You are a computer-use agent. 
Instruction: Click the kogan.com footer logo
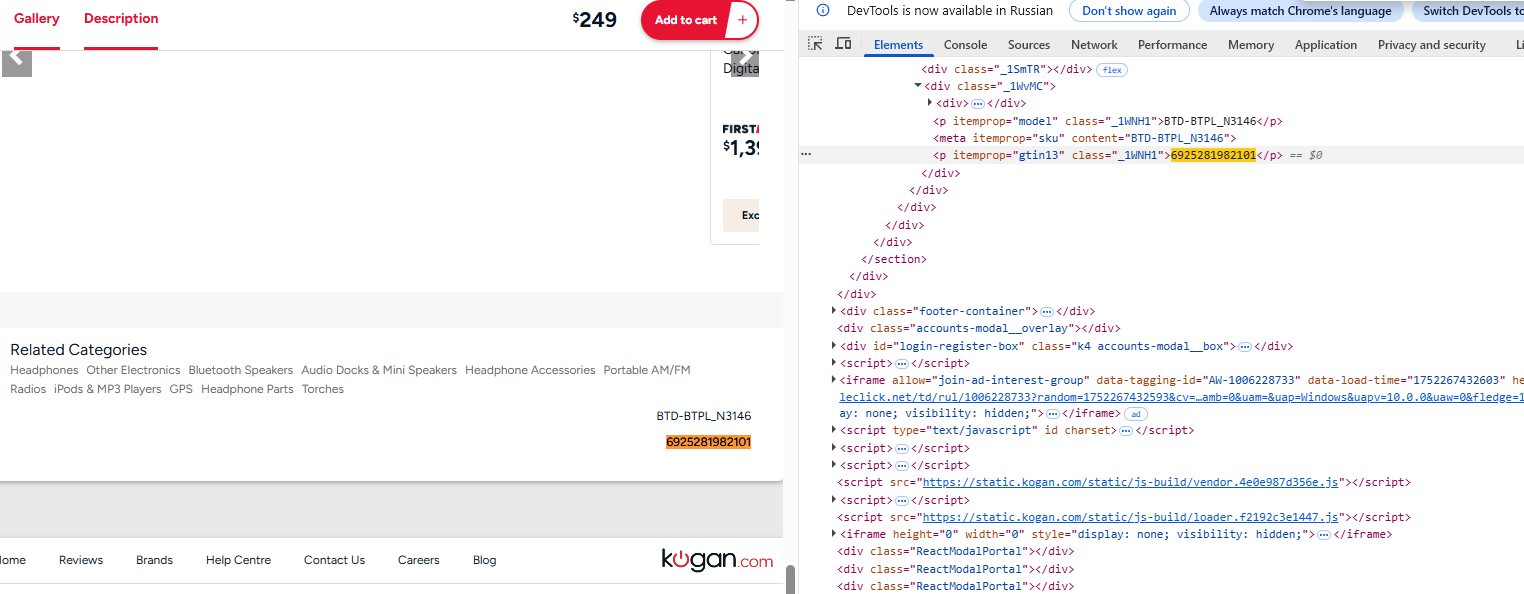click(717, 560)
